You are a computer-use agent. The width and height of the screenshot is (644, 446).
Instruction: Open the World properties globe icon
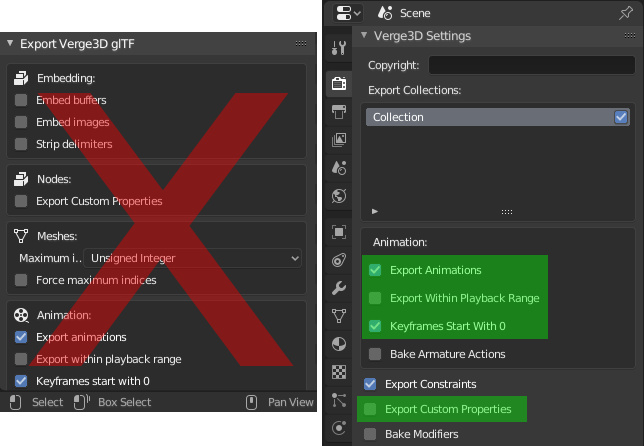[339, 196]
